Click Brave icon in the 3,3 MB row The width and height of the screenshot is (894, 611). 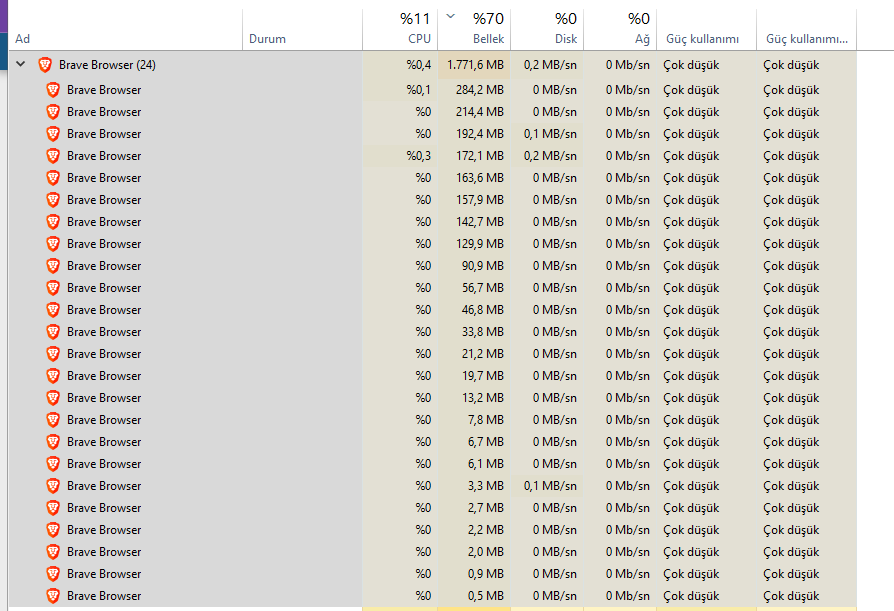click(53, 486)
